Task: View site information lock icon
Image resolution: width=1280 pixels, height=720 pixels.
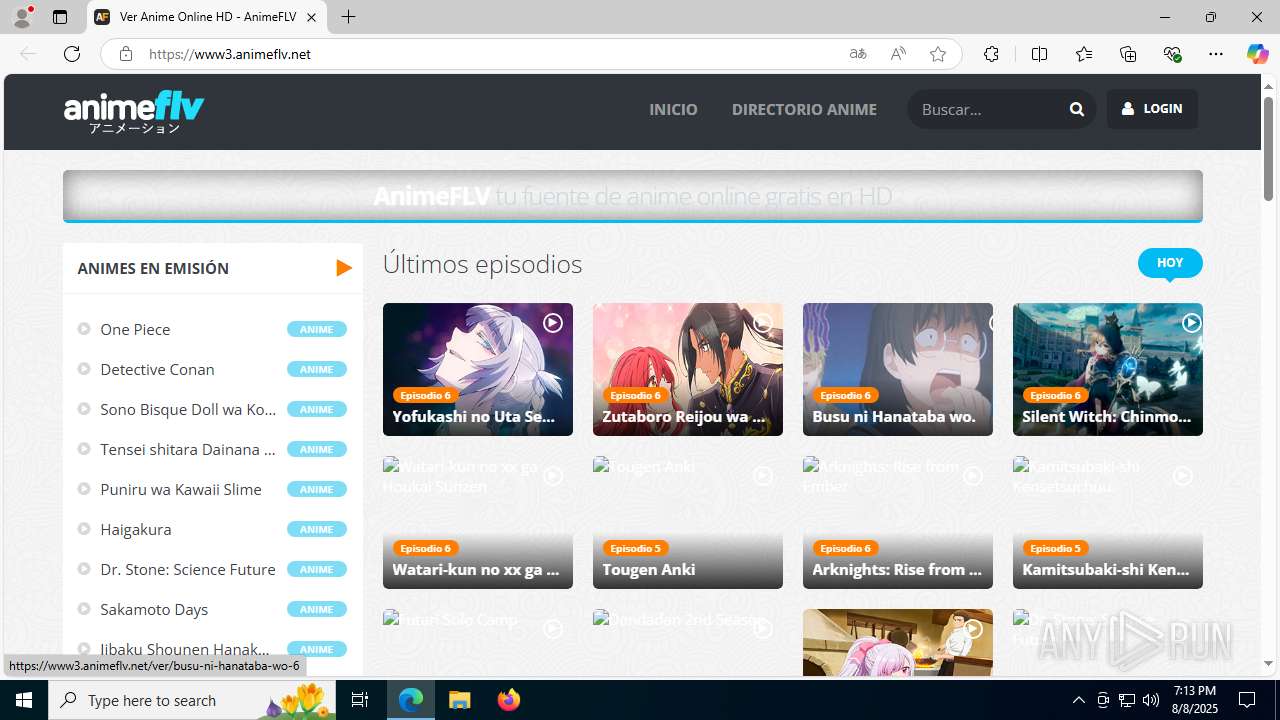Action: point(125,54)
